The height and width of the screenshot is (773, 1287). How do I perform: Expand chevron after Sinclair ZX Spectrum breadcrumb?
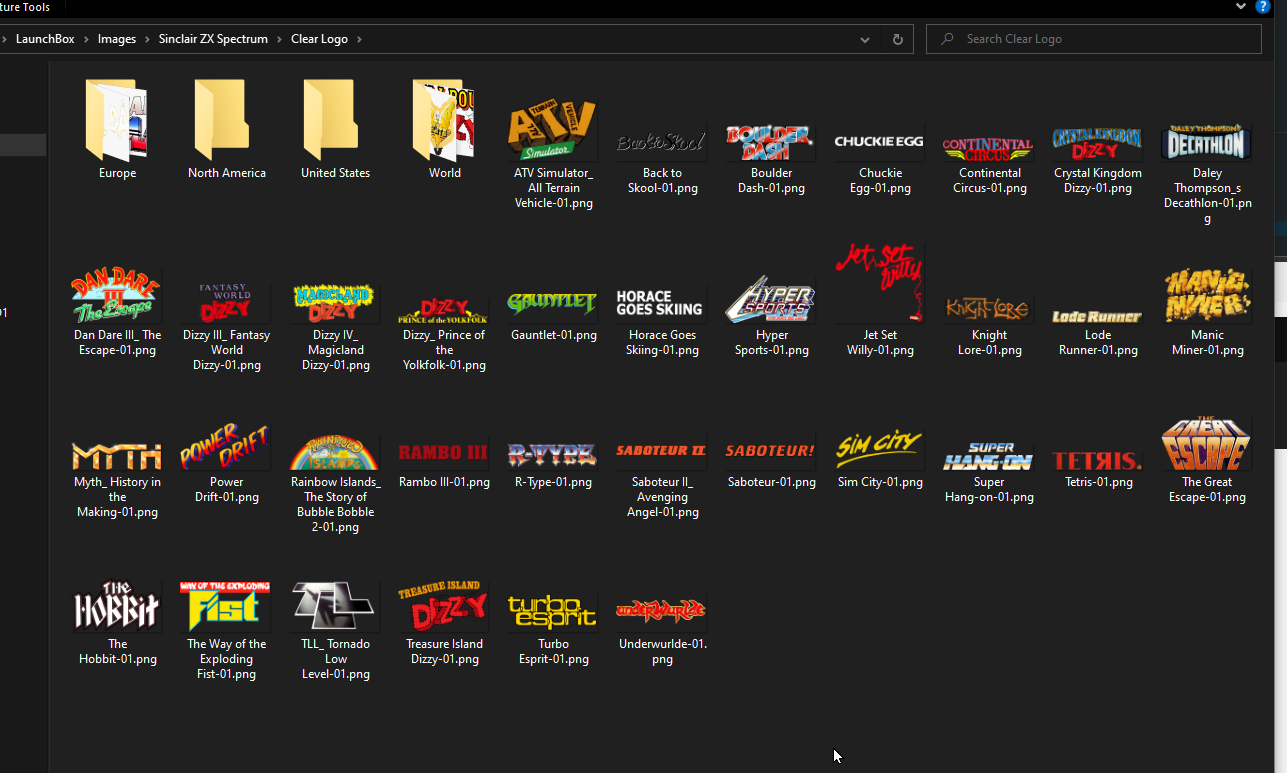click(279, 39)
